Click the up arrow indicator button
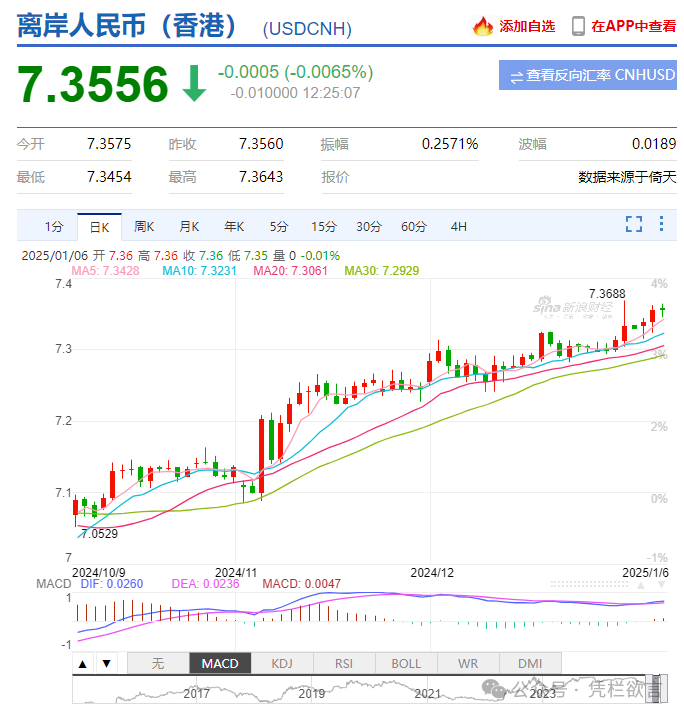Viewport: 684px width, 716px height. tap(83, 664)
